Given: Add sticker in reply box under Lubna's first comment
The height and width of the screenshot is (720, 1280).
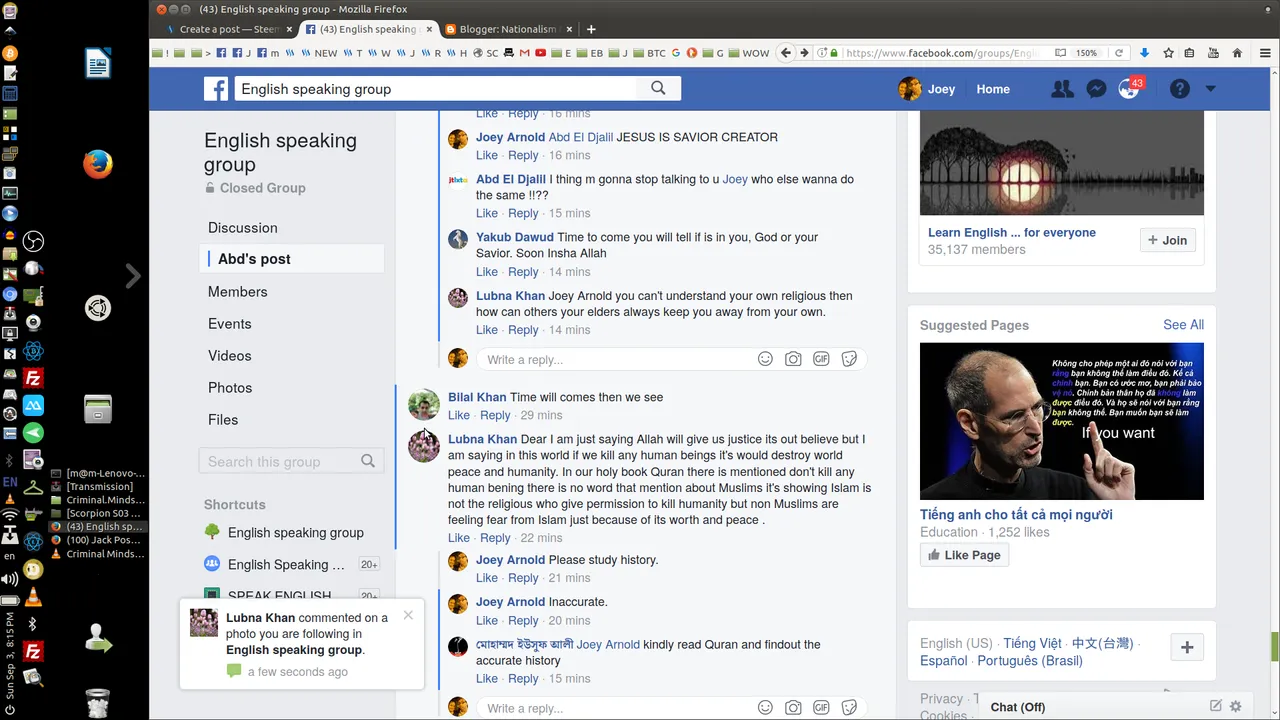Looking at the screenshot, I should (x=849, y=359).
